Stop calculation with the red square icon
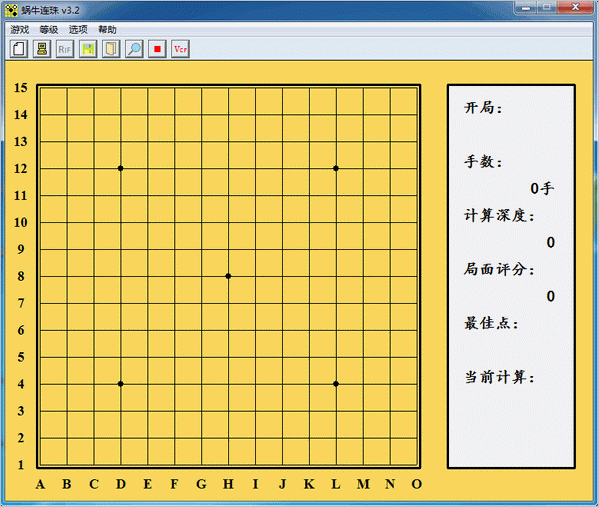 (x=157, y=49)
